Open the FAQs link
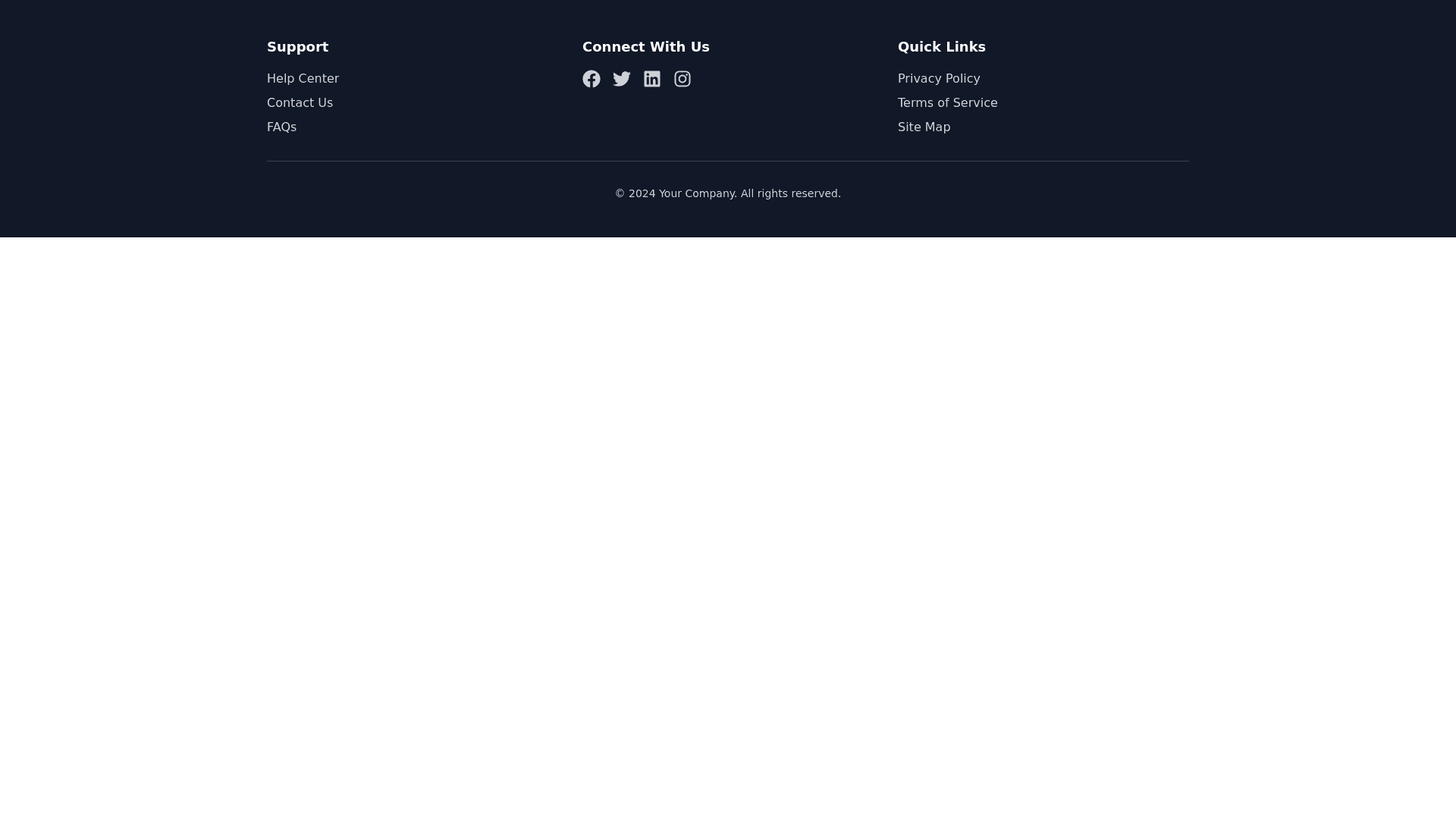Screen dimensions: 1456x819 (281, 127)
